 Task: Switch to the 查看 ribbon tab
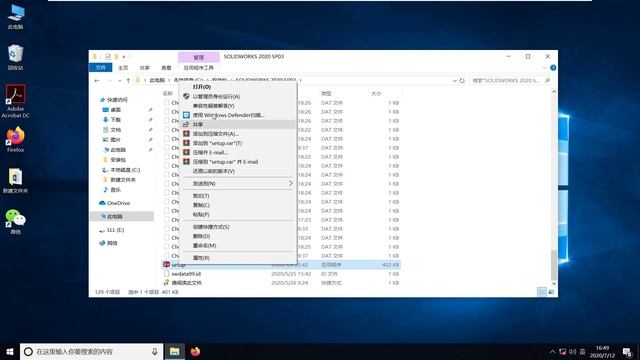click(x=166, y=68)
